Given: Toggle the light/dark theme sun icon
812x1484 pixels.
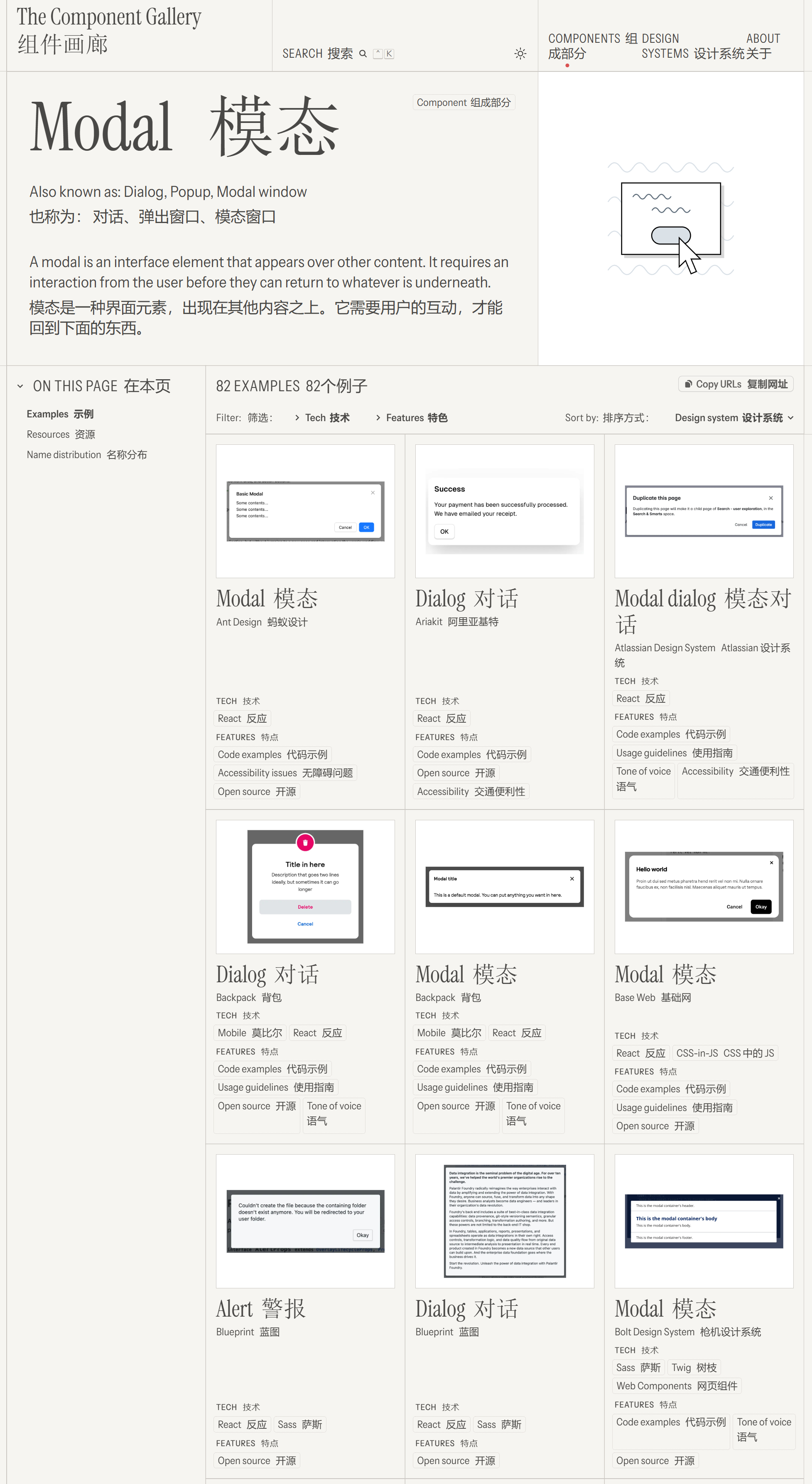Looking at the screenshot, I should pos(520,54).
